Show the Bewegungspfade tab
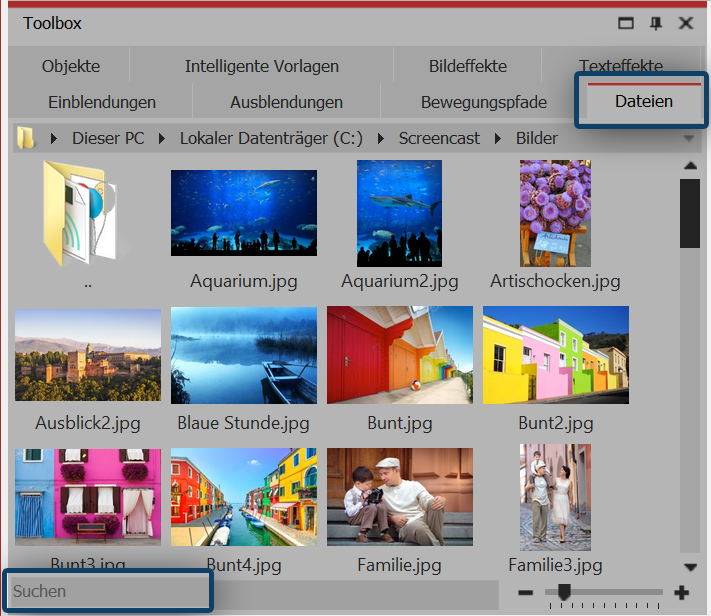This screenshot has width=711, height=616. pos(483,102)
